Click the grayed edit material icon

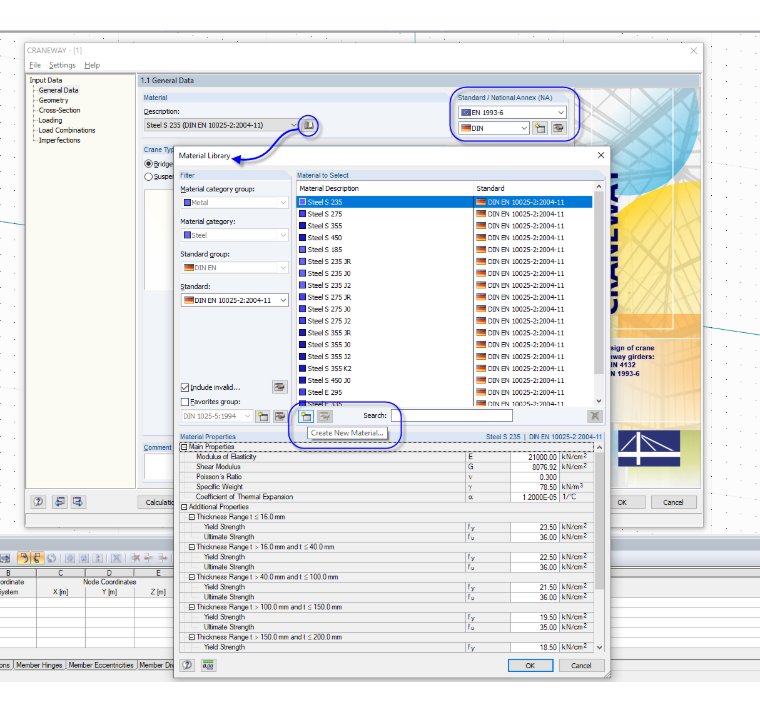click(325, 416)
